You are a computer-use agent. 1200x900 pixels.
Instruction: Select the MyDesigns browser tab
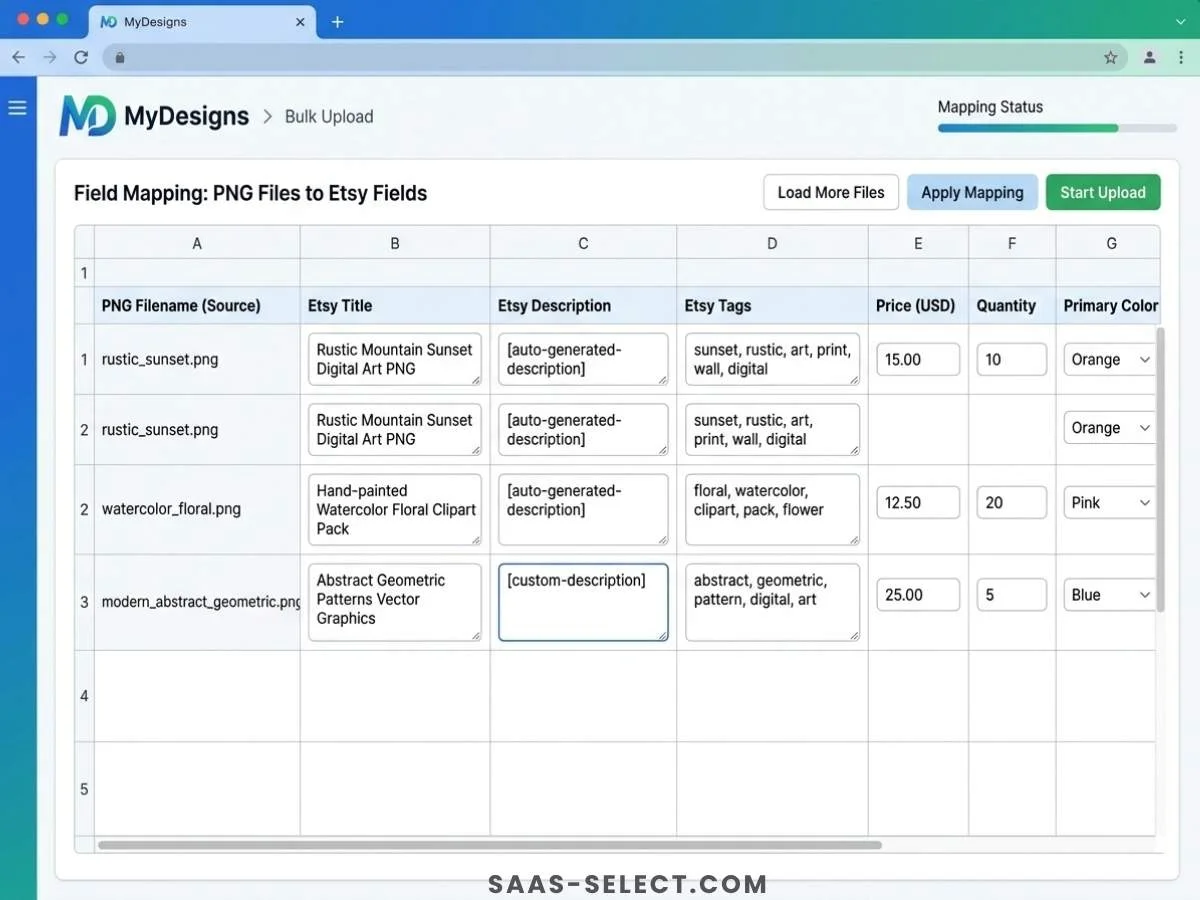201,22
